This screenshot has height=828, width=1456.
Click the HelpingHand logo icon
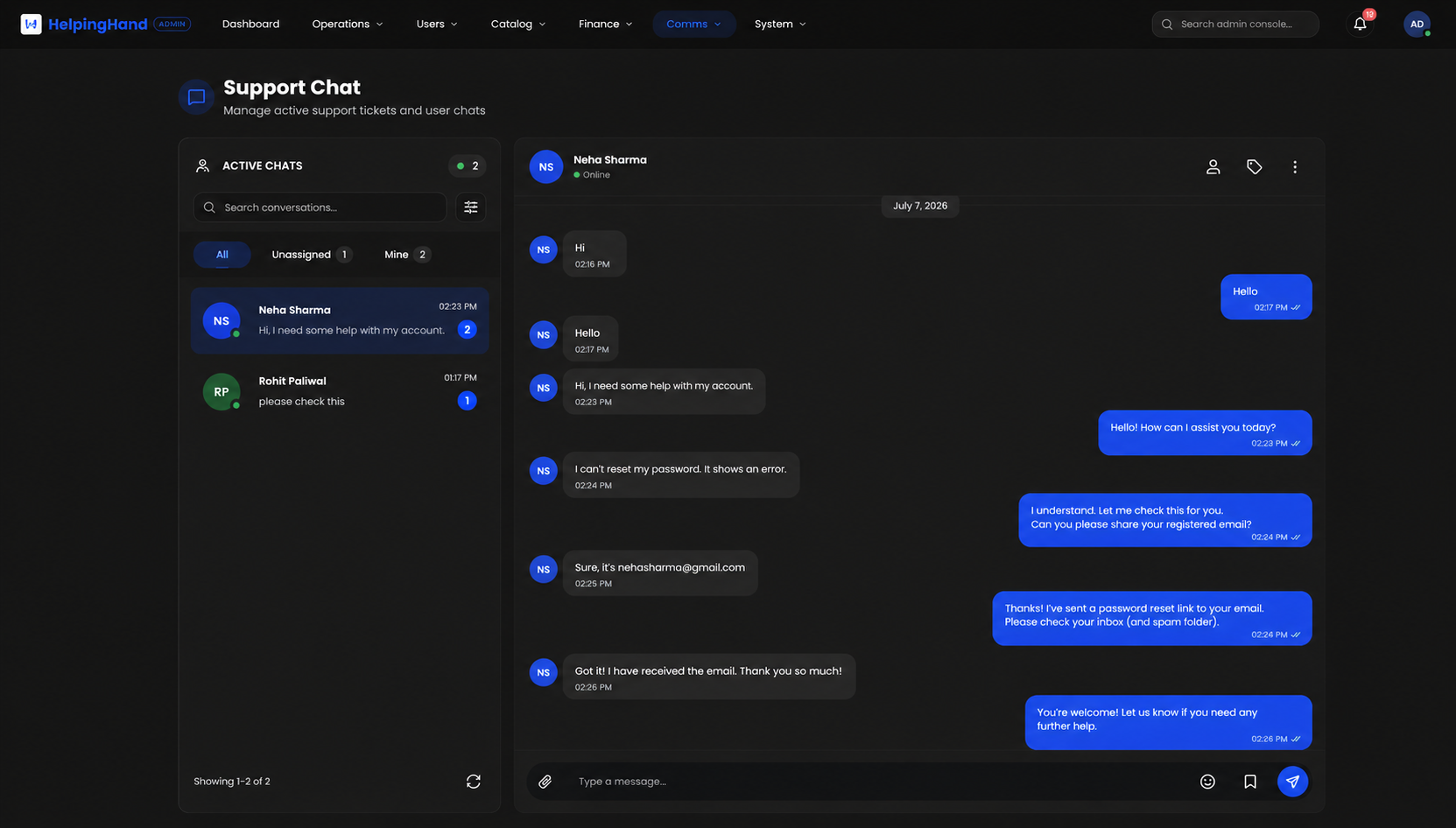[32, 24]
